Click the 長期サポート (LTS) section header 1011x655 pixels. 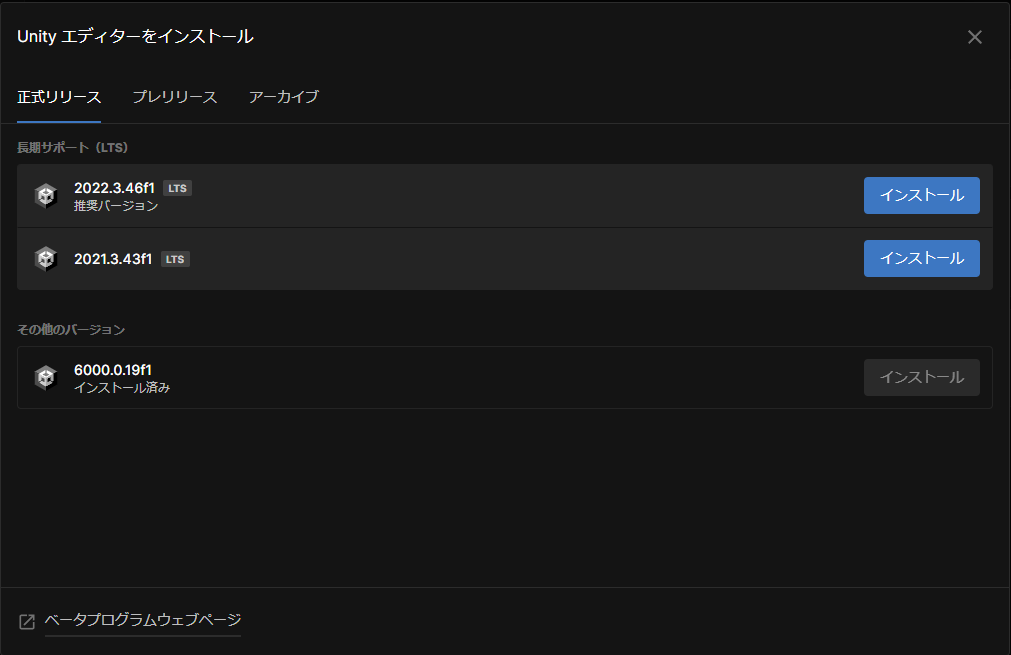click(x=73, y=147)
